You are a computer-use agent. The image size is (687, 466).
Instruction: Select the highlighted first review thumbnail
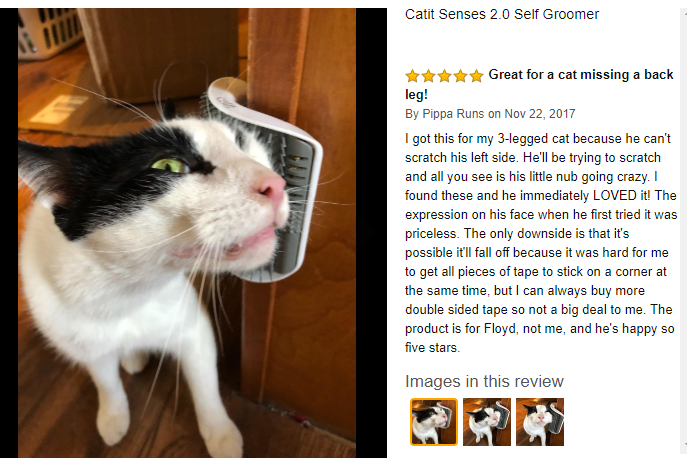[434, 422]
